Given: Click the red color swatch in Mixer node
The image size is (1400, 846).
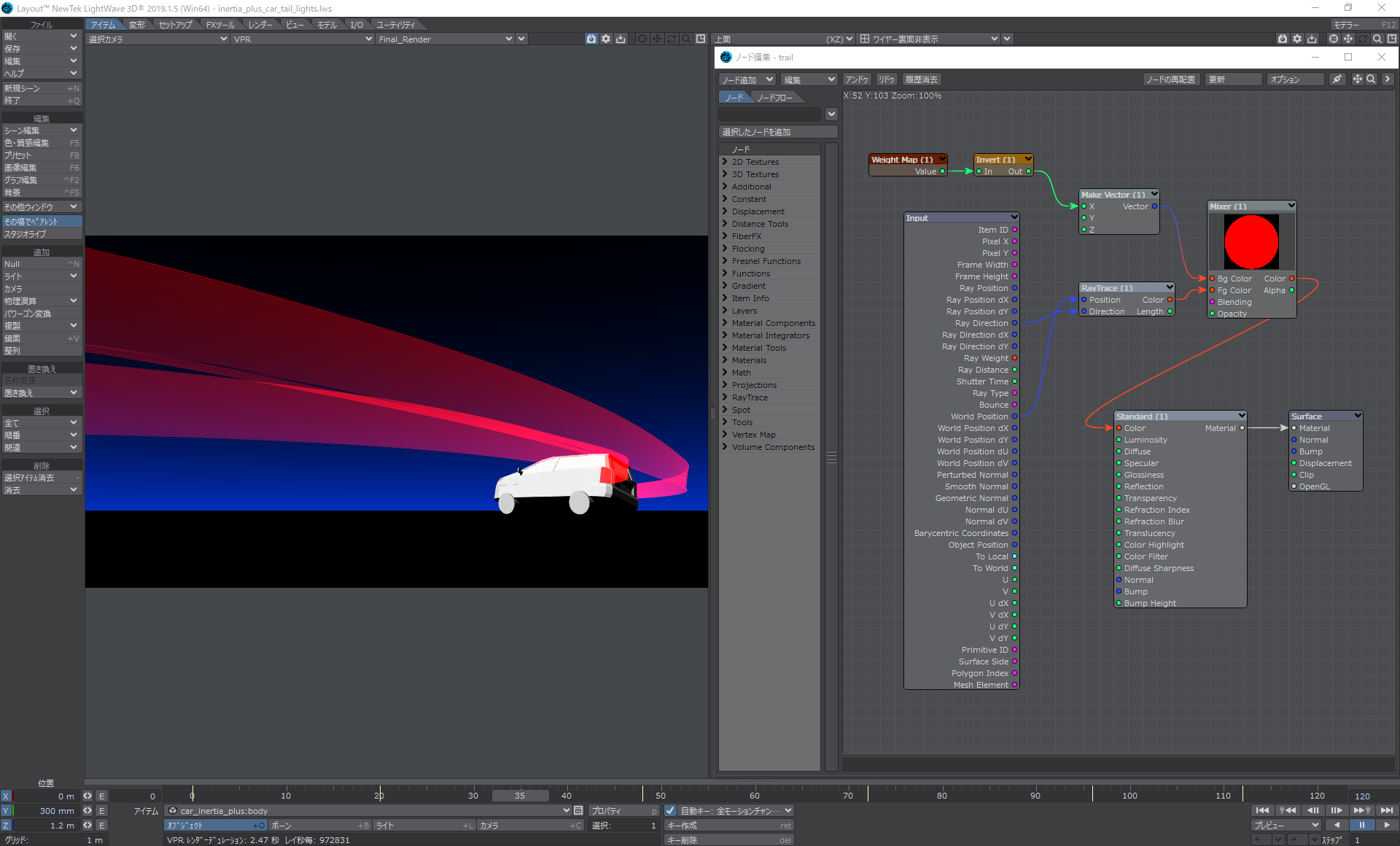Looking at the screenshot, I should [x=1251, y=241].
